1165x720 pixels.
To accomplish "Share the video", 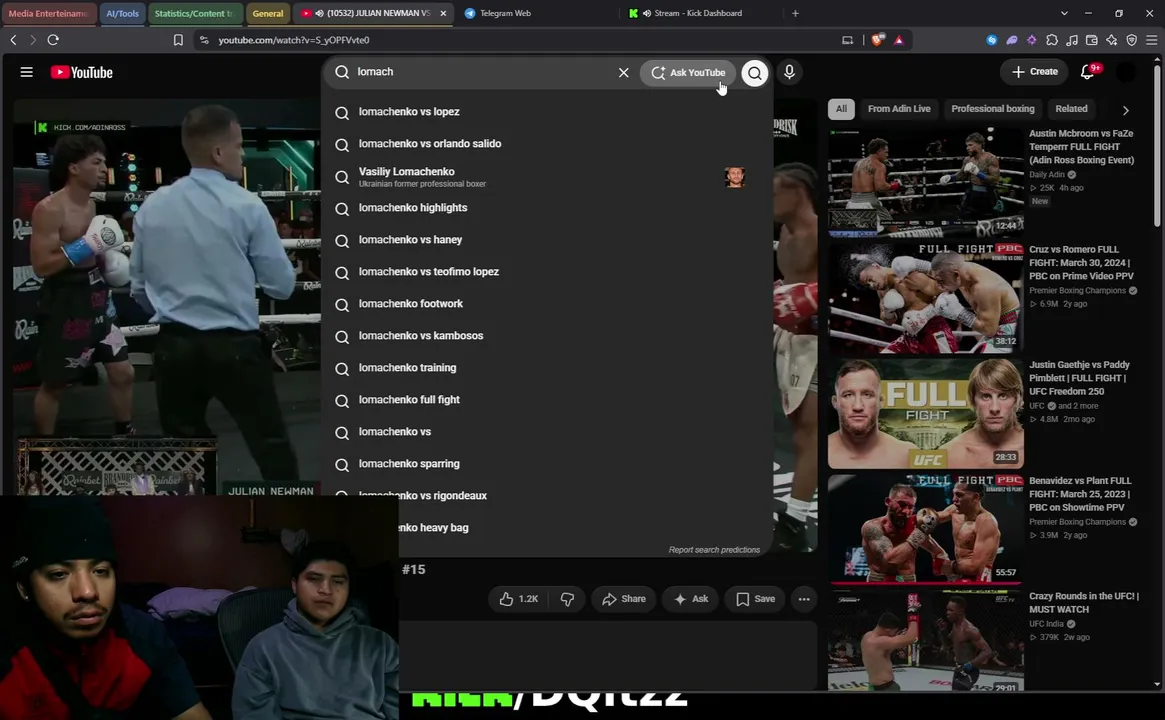I will tap(624, 599).
